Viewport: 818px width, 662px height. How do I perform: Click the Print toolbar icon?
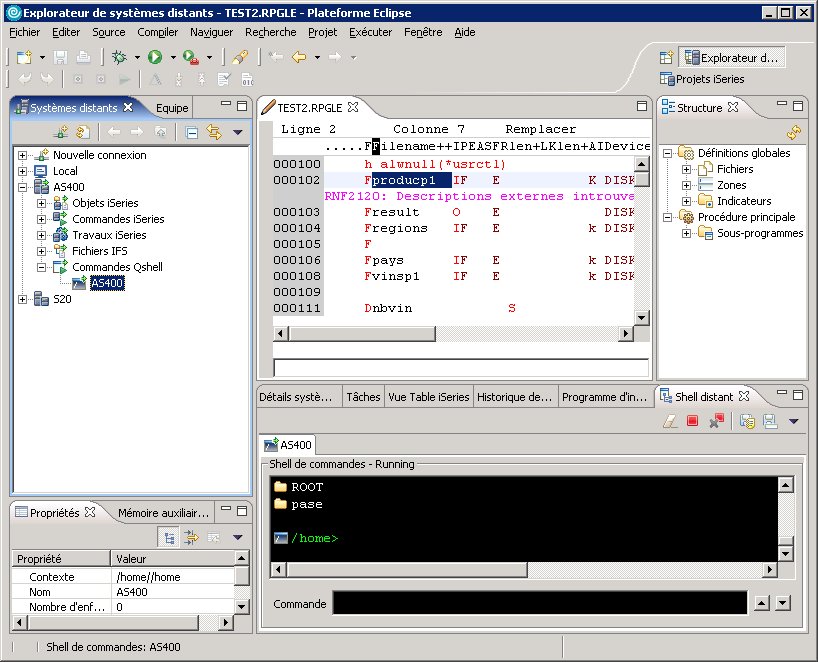click(x=83, y=57)
